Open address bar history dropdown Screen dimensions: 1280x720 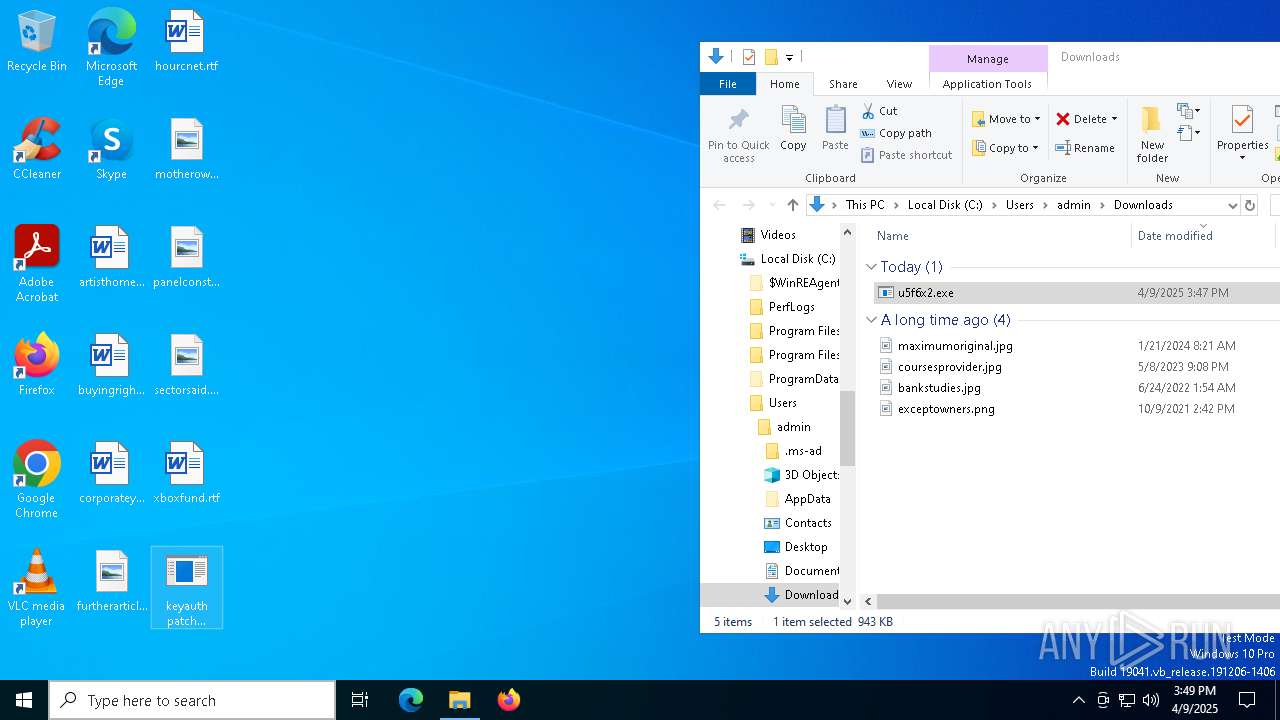[1232, 205]
